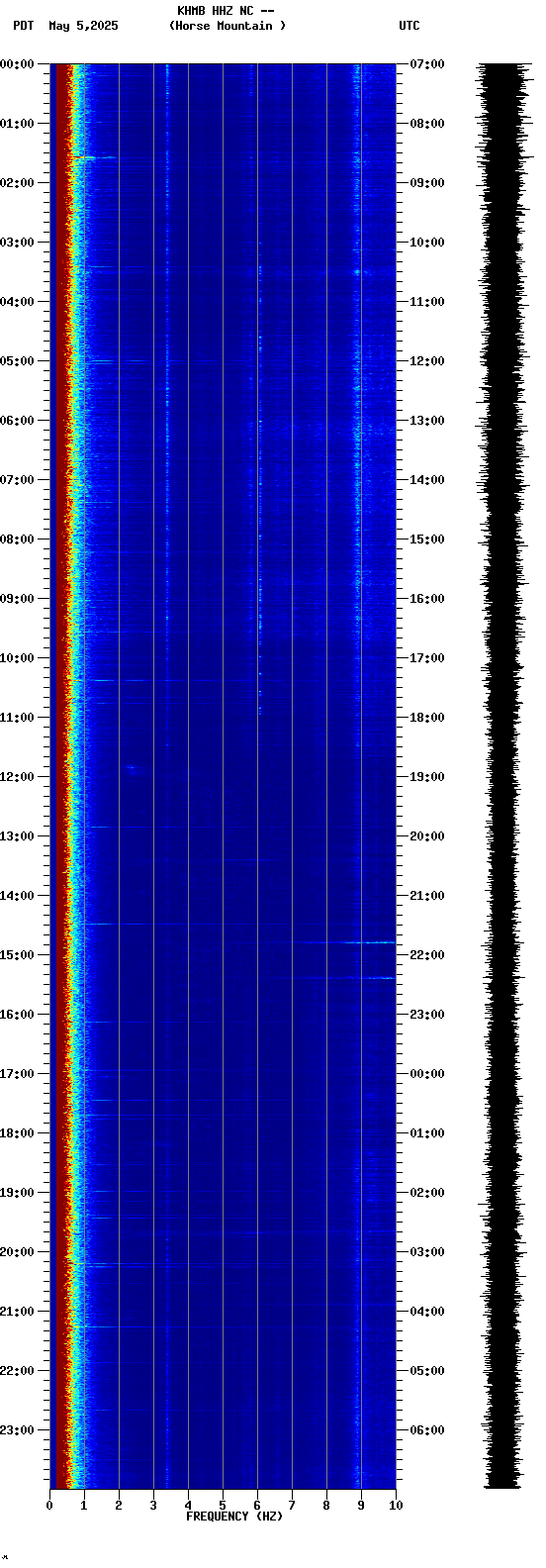Viewport: 546px width, 1568px height.
Task: Click the 8 Hz axis tick label
Action: tap(326, 1506)
